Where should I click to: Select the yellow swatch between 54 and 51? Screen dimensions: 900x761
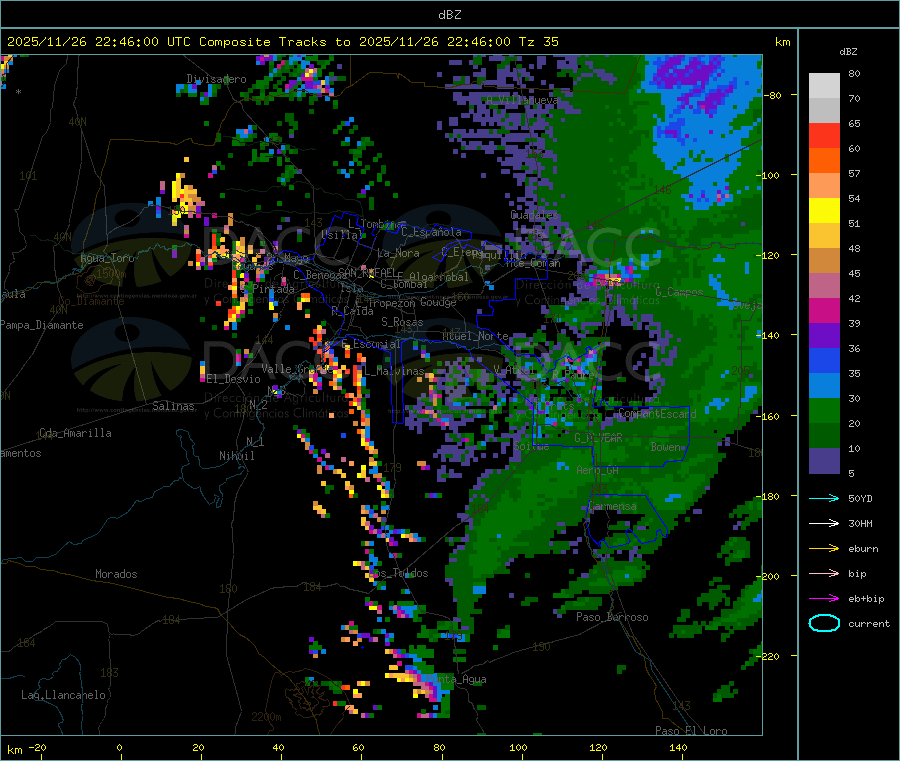(824, 211)
